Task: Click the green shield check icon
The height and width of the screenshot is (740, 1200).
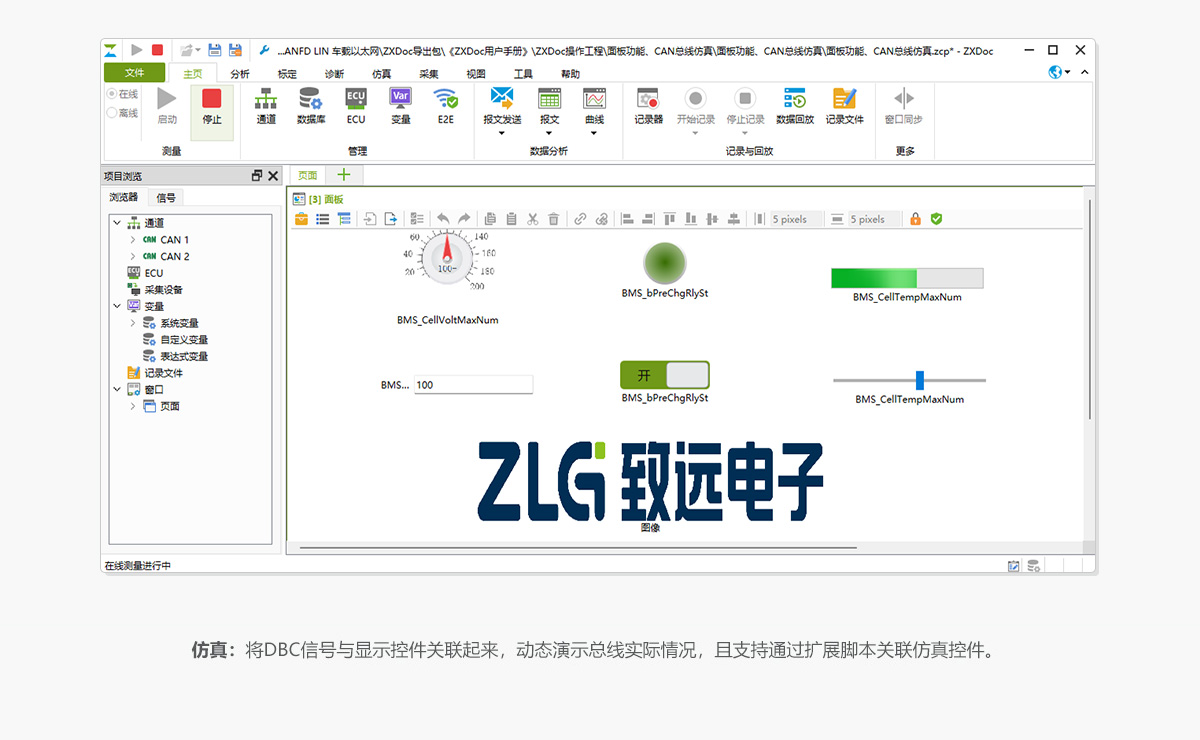Action: 936,219
